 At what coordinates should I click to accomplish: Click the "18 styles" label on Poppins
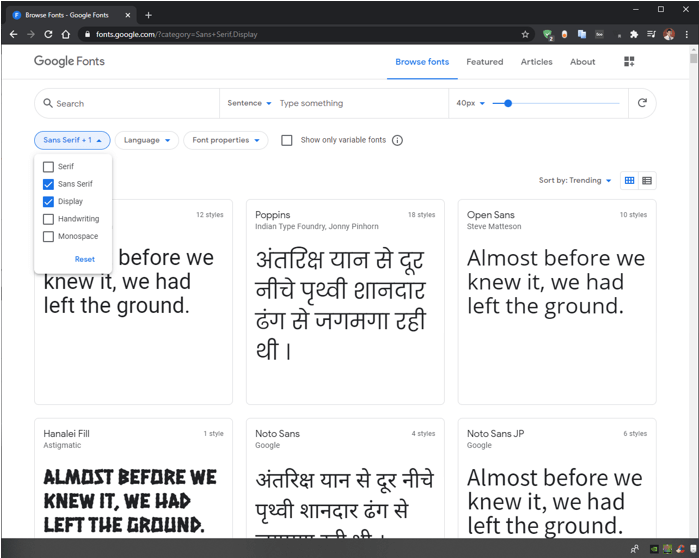click(421, 214)
